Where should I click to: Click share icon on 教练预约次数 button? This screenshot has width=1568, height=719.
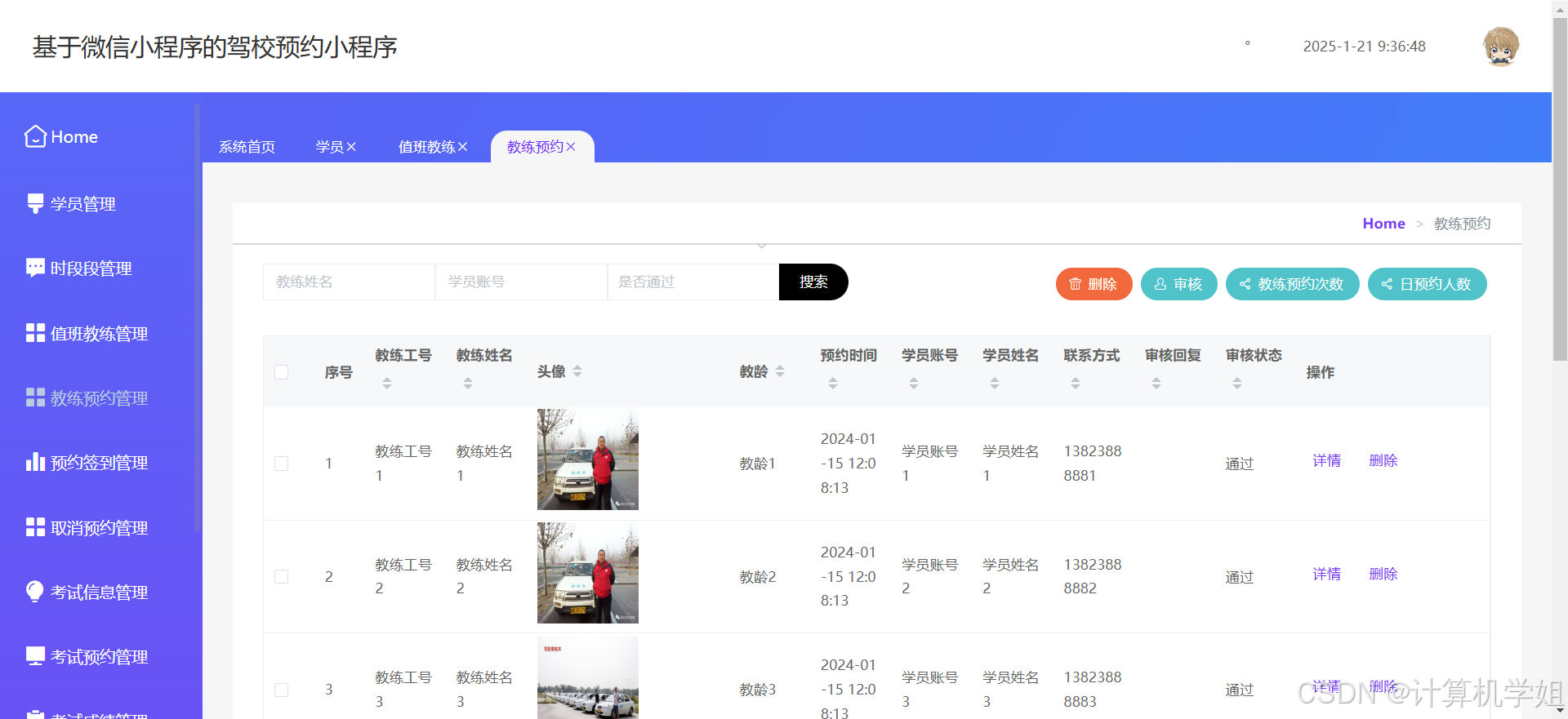click(x=1245, y=284)
